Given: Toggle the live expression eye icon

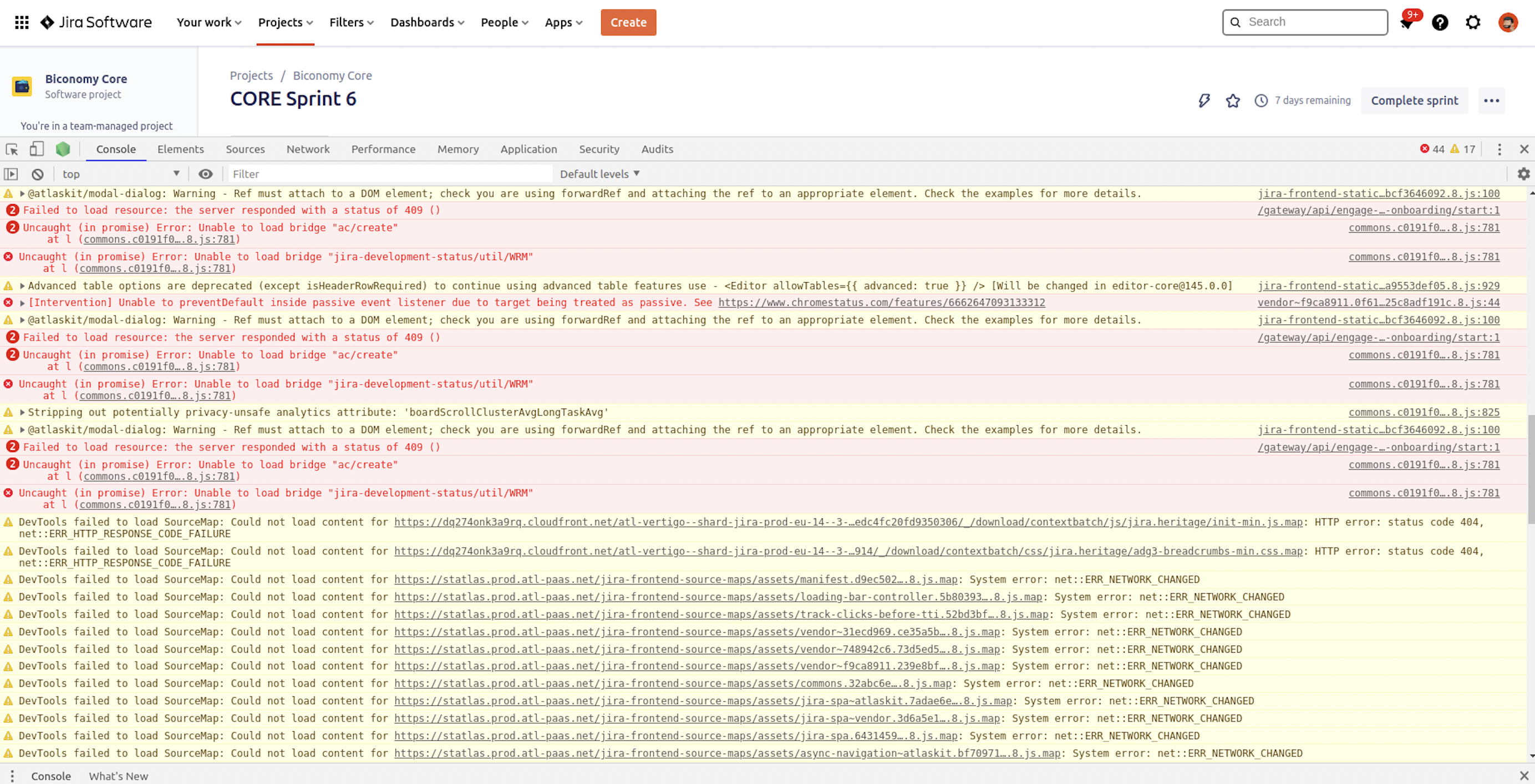Looking at the screenshot, I should click(x=206, y=174).
